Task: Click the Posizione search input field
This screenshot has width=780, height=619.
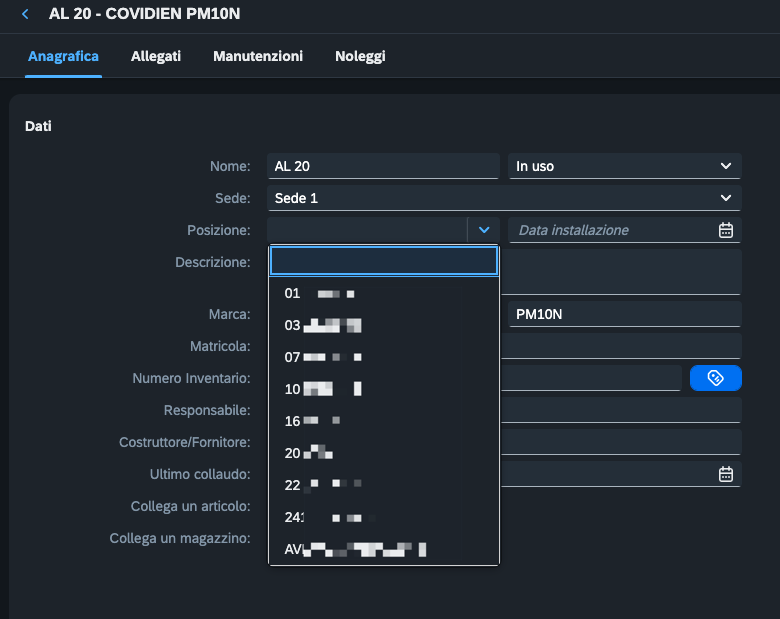Action: point(383,261)
